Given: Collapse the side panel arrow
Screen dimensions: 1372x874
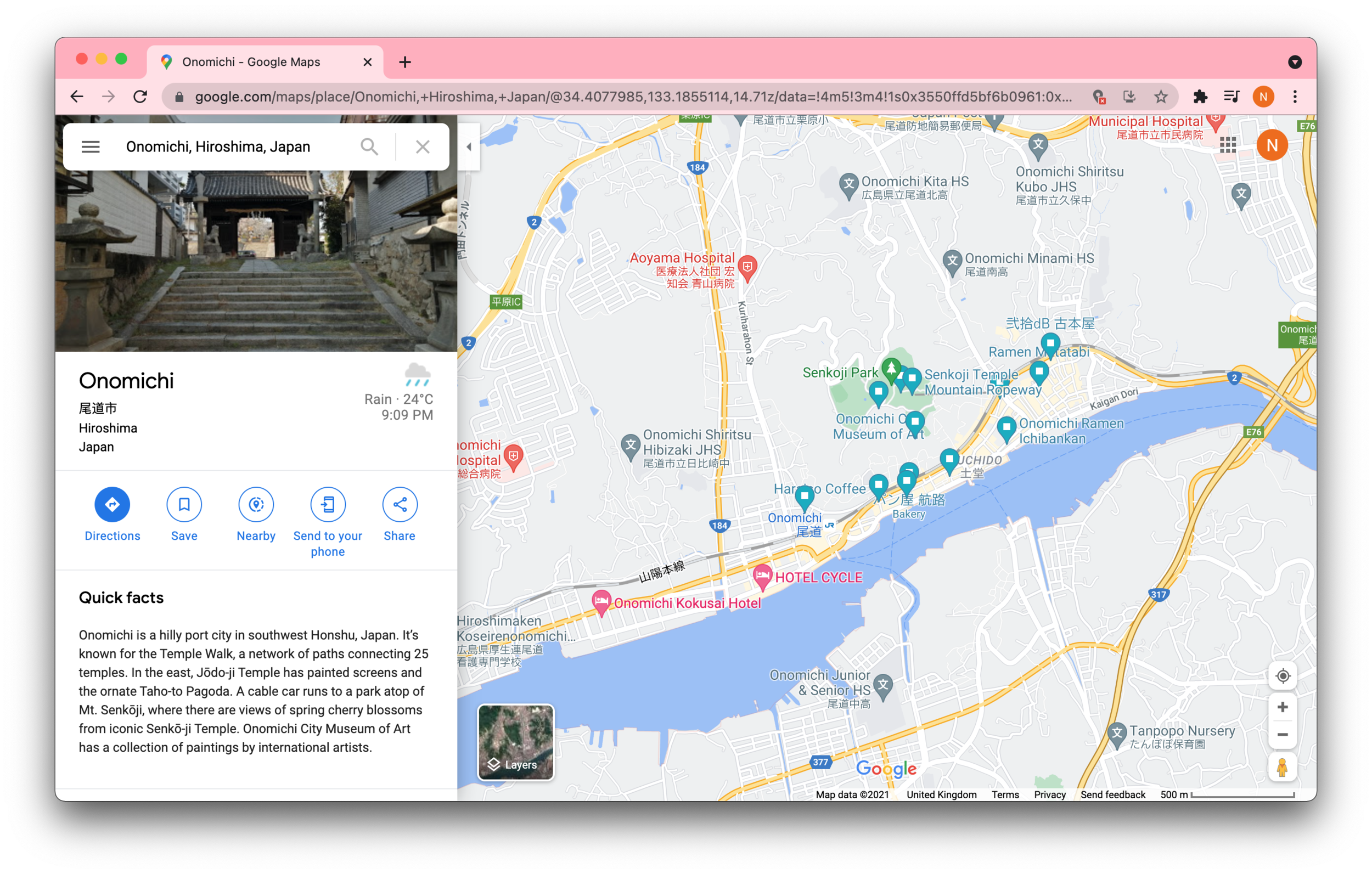Looking at the screenshot, I should (x=469, y=146).
